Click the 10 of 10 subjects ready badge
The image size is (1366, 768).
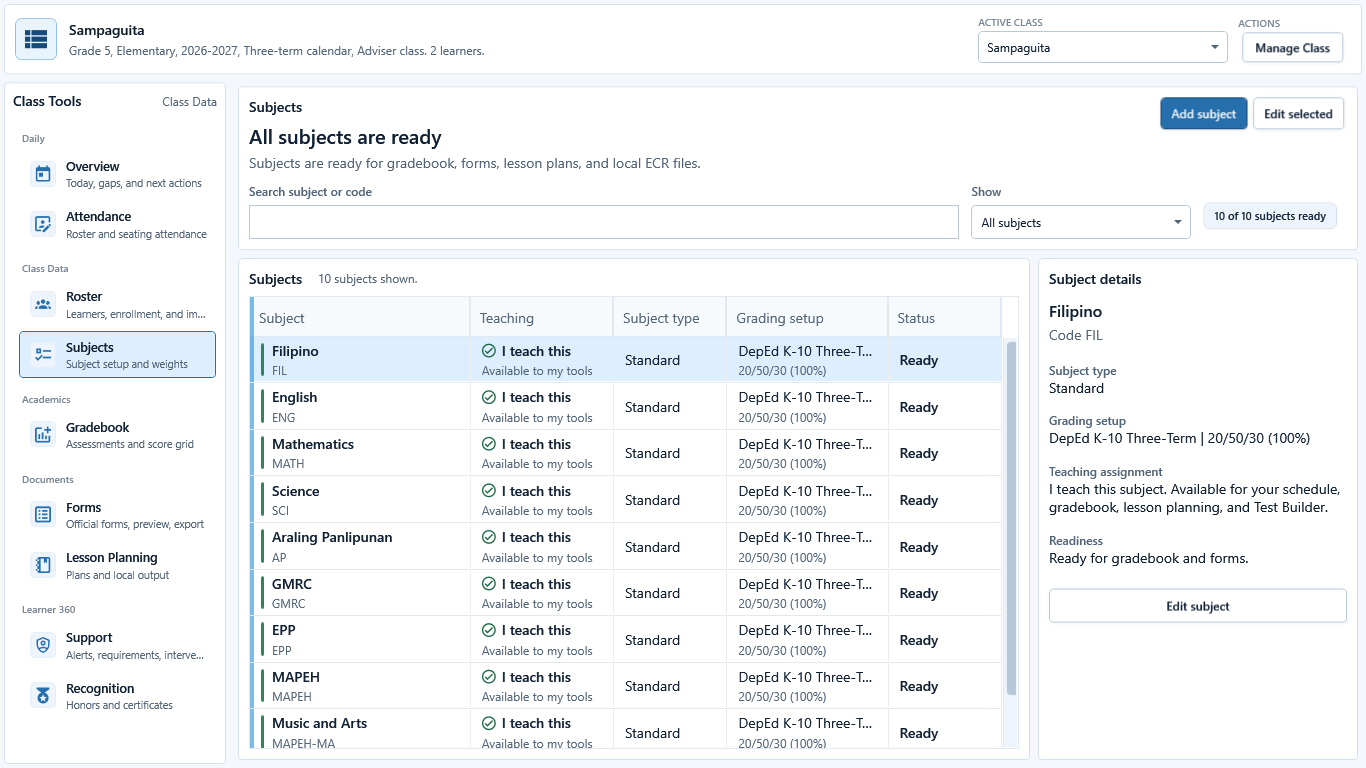[1270, 216]
